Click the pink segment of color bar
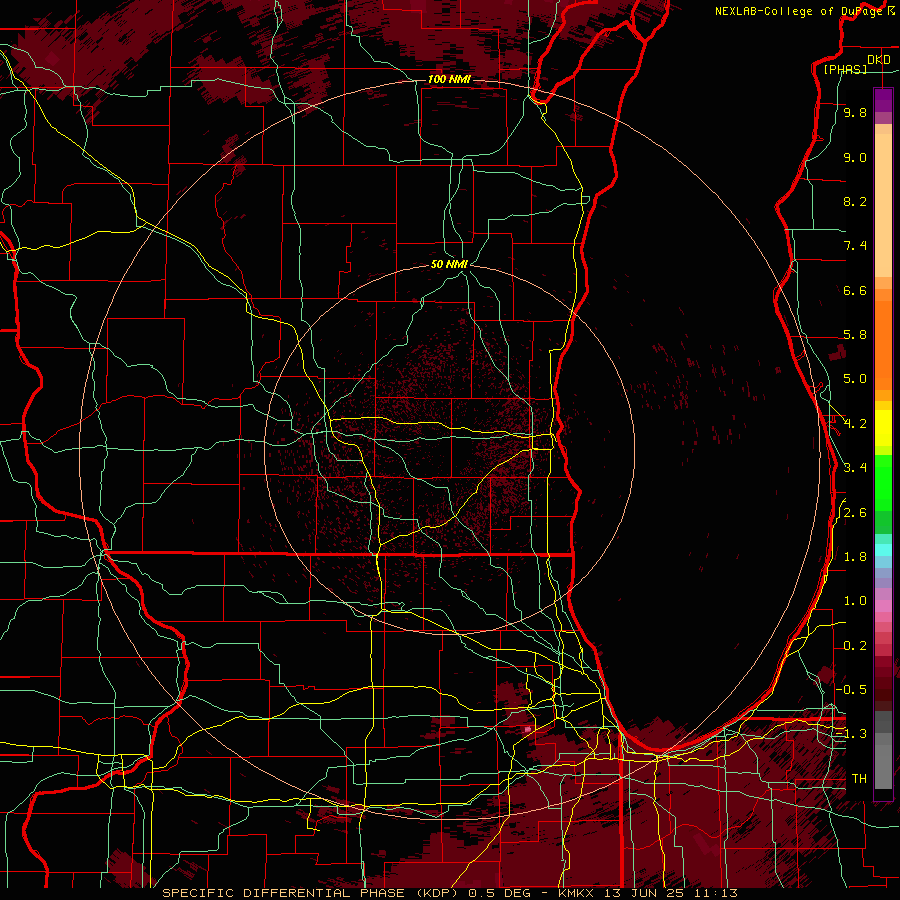This screenshot has height=900, width=900. point(883,606)
